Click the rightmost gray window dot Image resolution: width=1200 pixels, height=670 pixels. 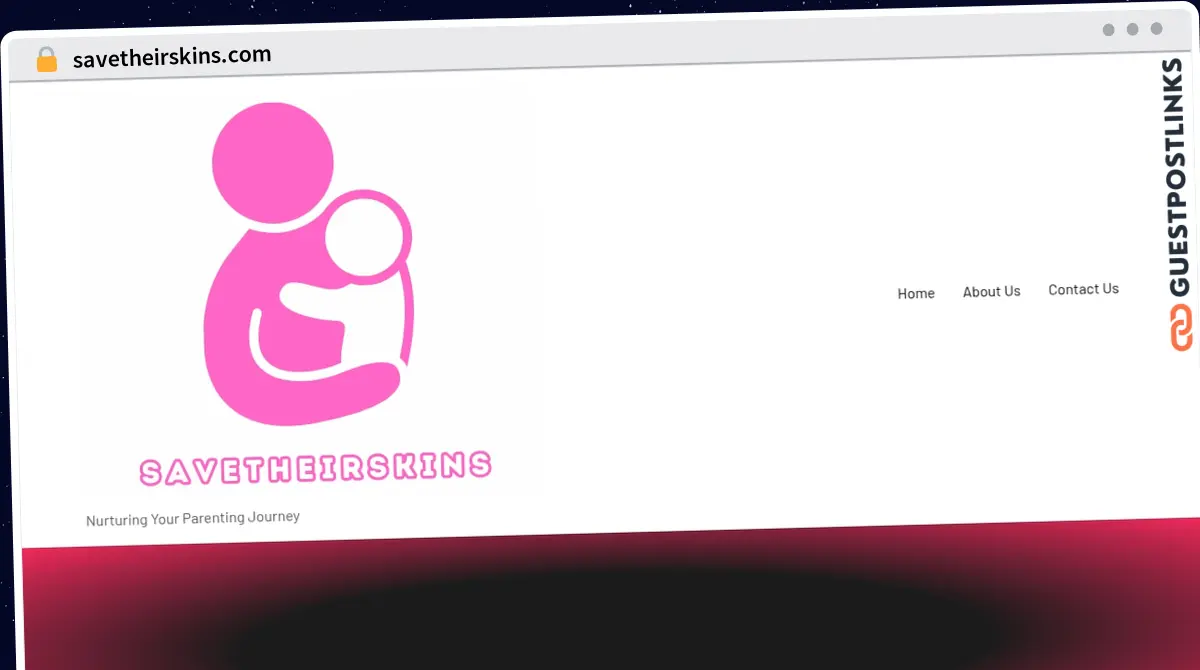[x=1156, y=29]
